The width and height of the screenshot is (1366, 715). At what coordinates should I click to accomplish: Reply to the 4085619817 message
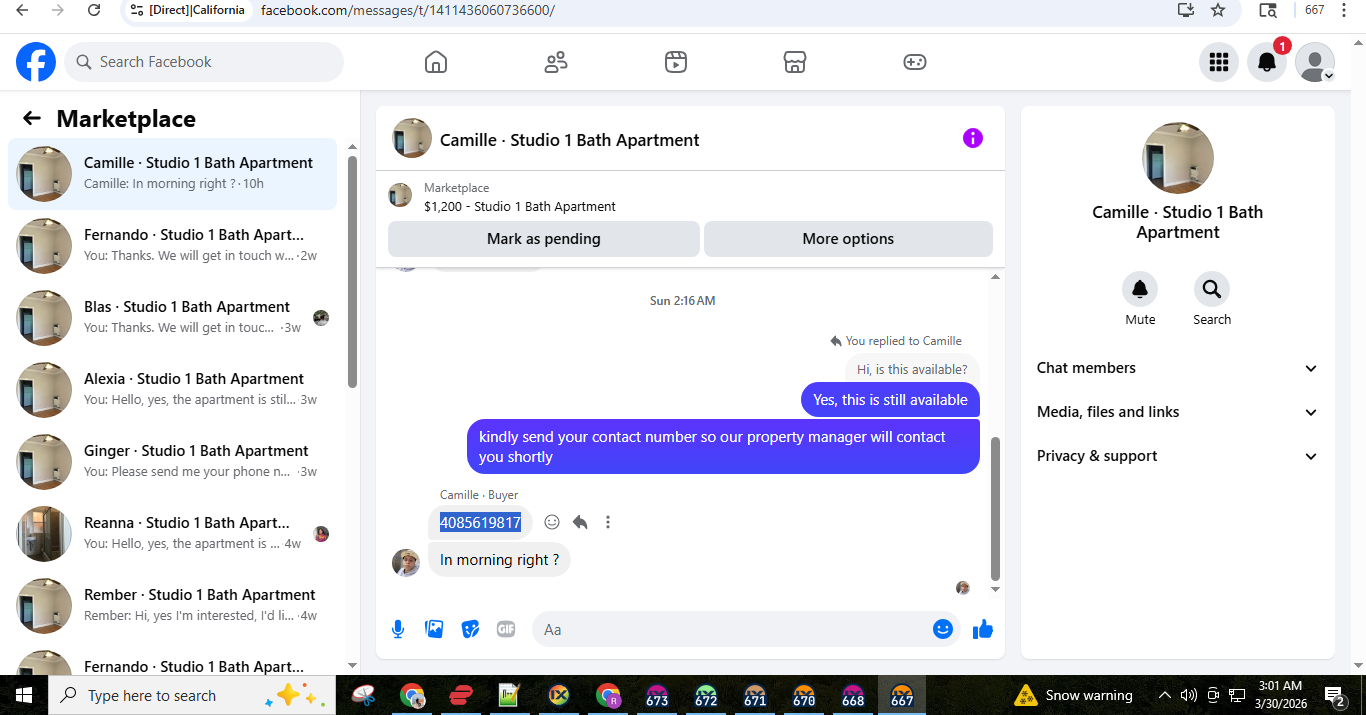tap(580, 522)
